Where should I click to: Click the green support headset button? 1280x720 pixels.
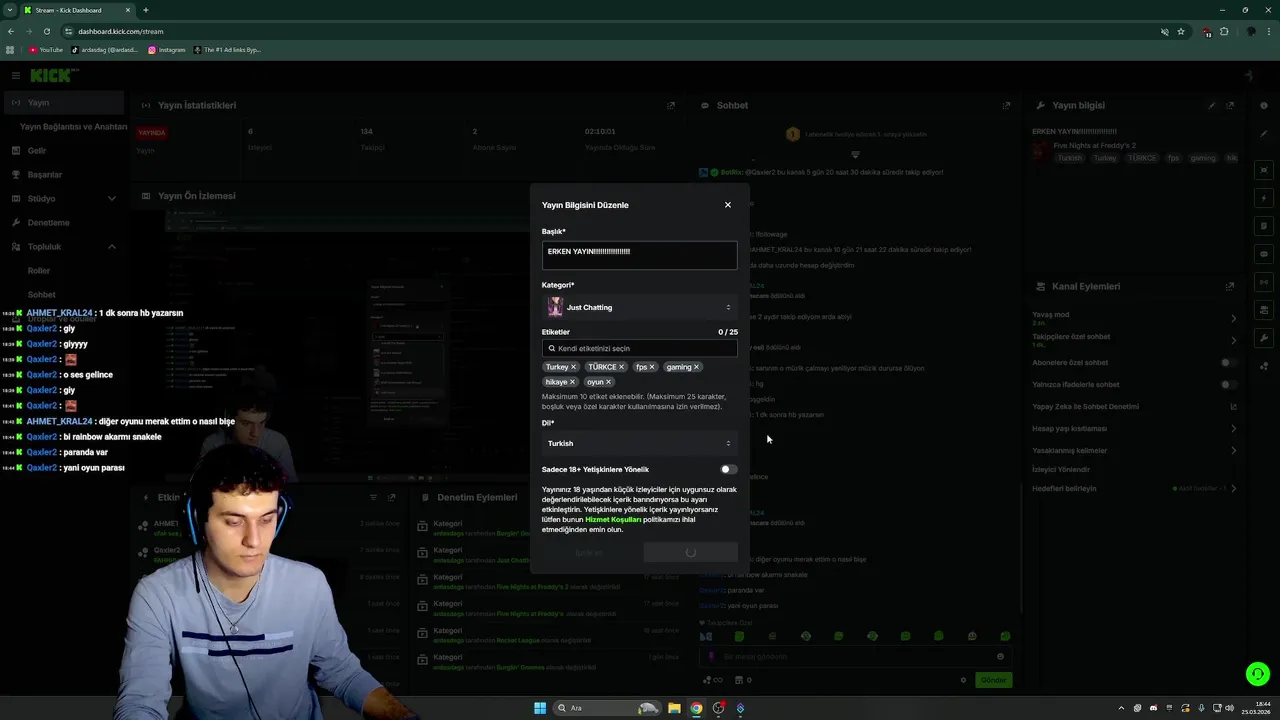(1257, 674)
